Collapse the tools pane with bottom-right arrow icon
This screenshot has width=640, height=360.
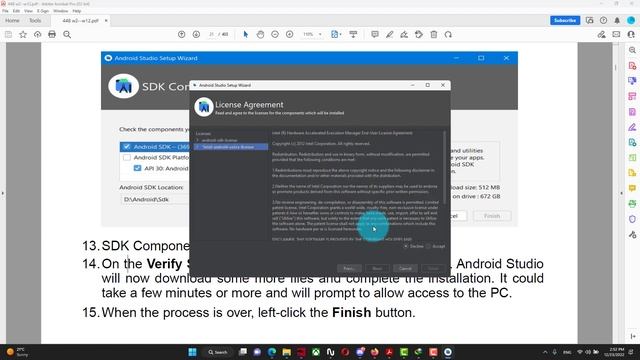pyautogui.click(x=633, y=336)
